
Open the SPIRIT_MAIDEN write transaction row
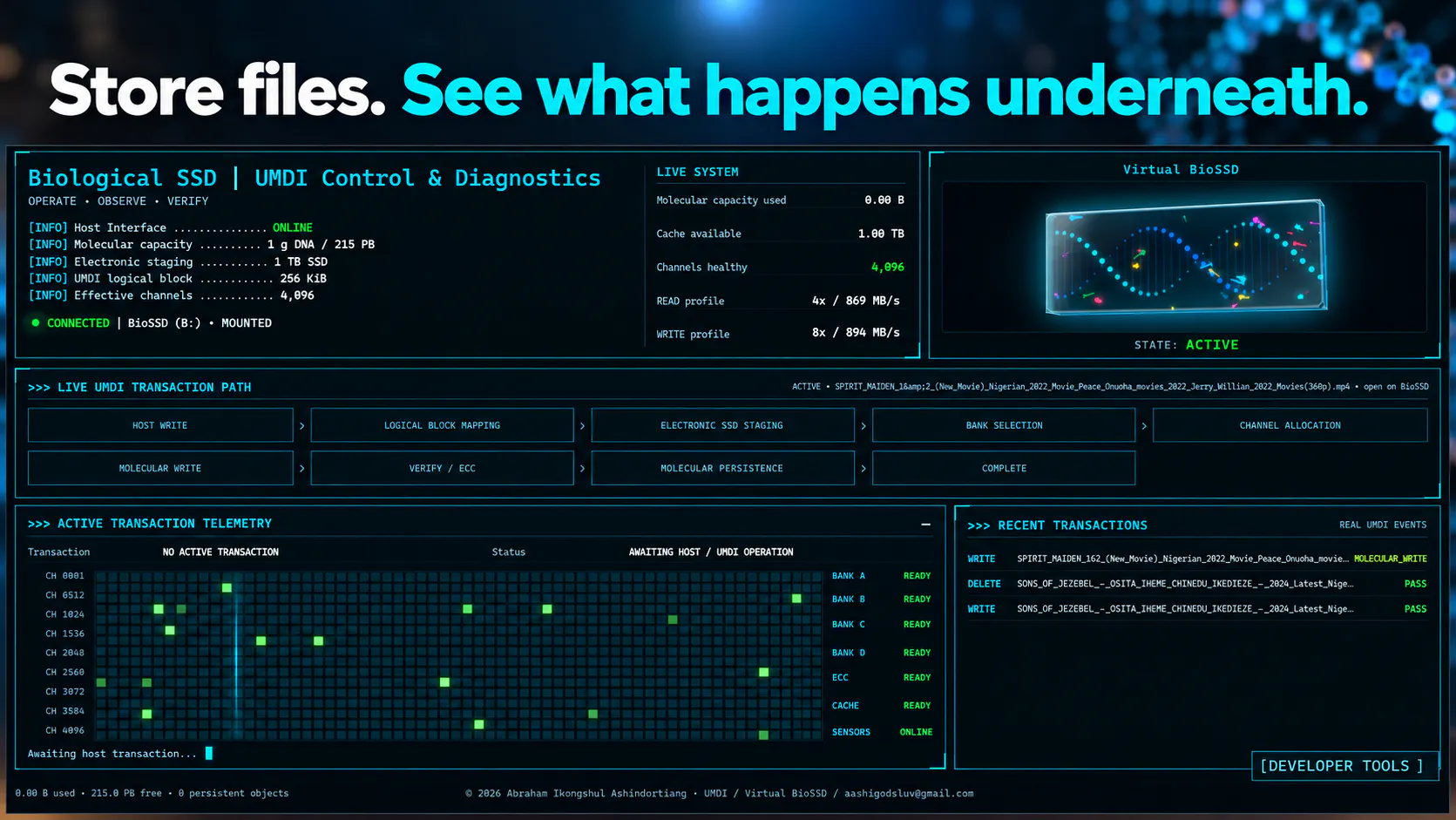coord(1197,559)
